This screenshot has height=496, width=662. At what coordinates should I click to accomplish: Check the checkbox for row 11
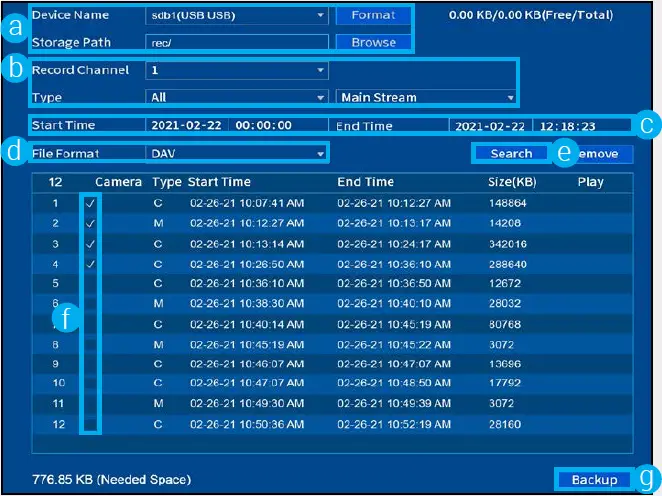(90, 404)
